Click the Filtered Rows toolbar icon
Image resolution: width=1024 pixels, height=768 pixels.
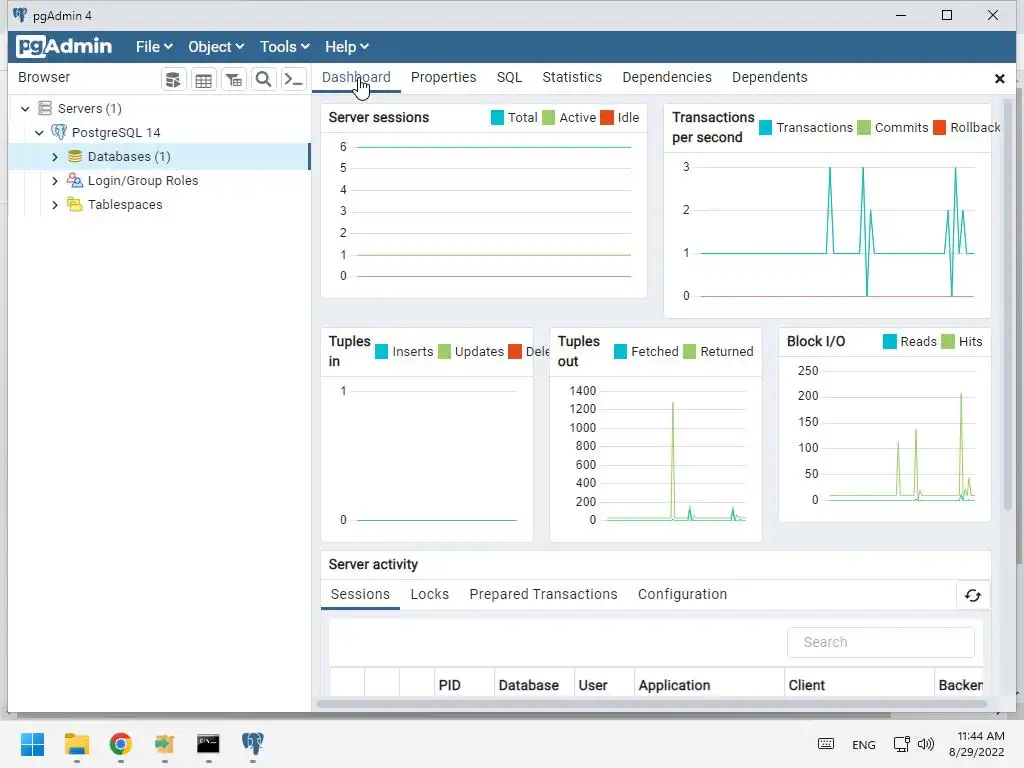(x=233, y=80)
